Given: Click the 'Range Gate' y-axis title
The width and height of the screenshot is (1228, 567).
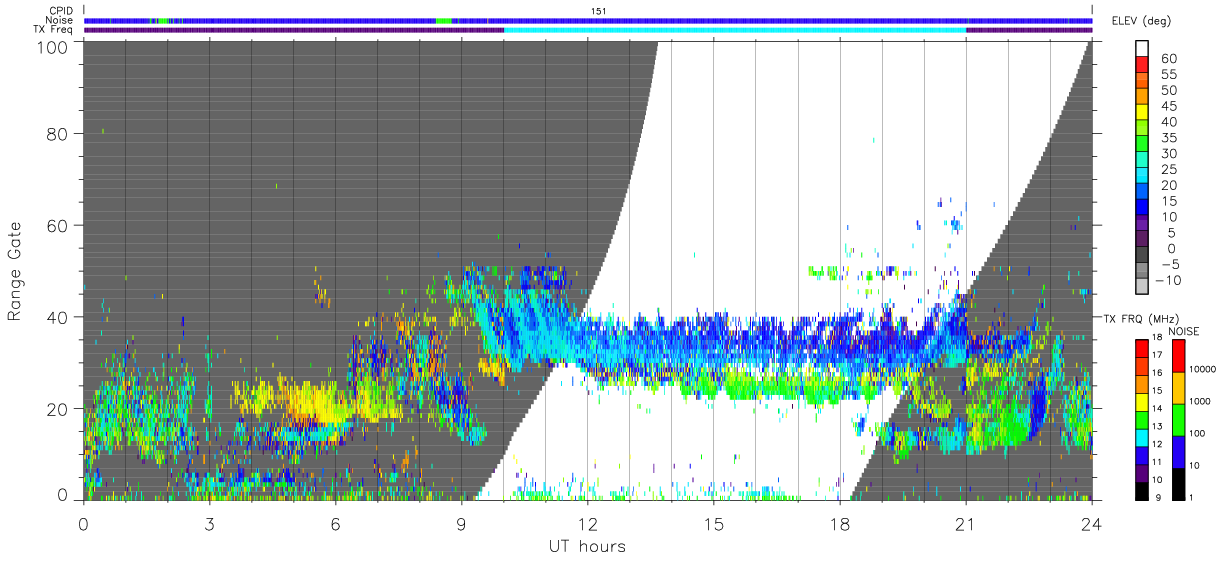Looking at the screenshot, I should 15,269.
